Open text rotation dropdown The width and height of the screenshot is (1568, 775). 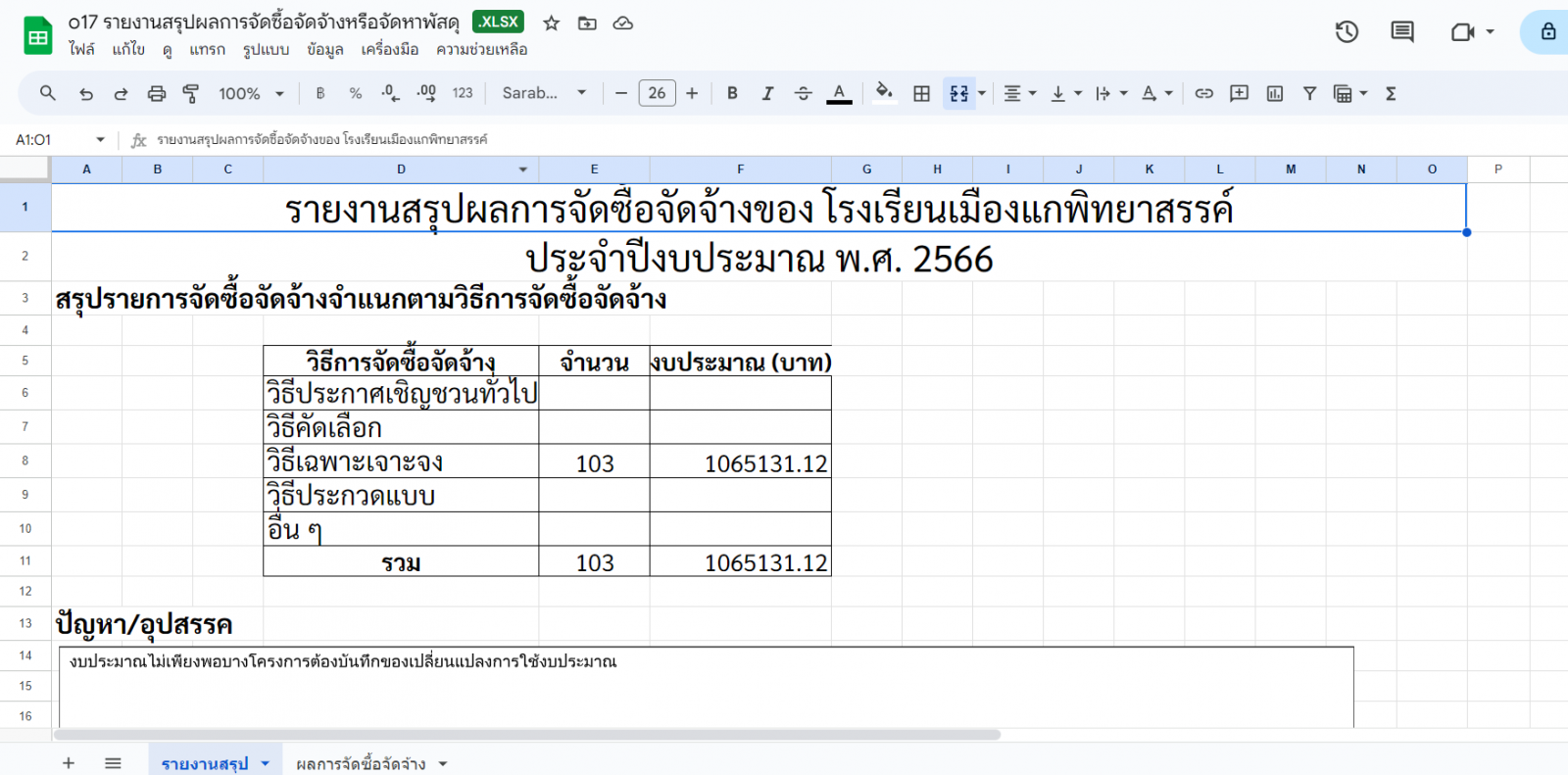pyautogui.click(x=1156, y=93)
